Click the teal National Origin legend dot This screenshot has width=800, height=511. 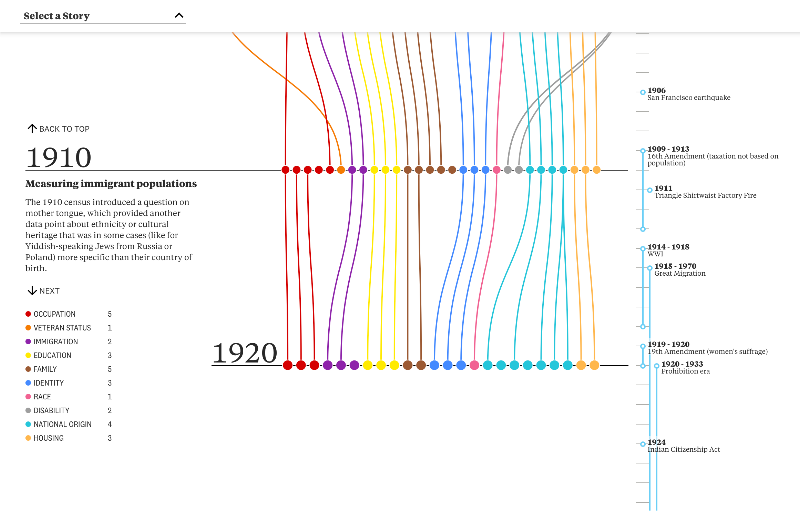[28, 424]
